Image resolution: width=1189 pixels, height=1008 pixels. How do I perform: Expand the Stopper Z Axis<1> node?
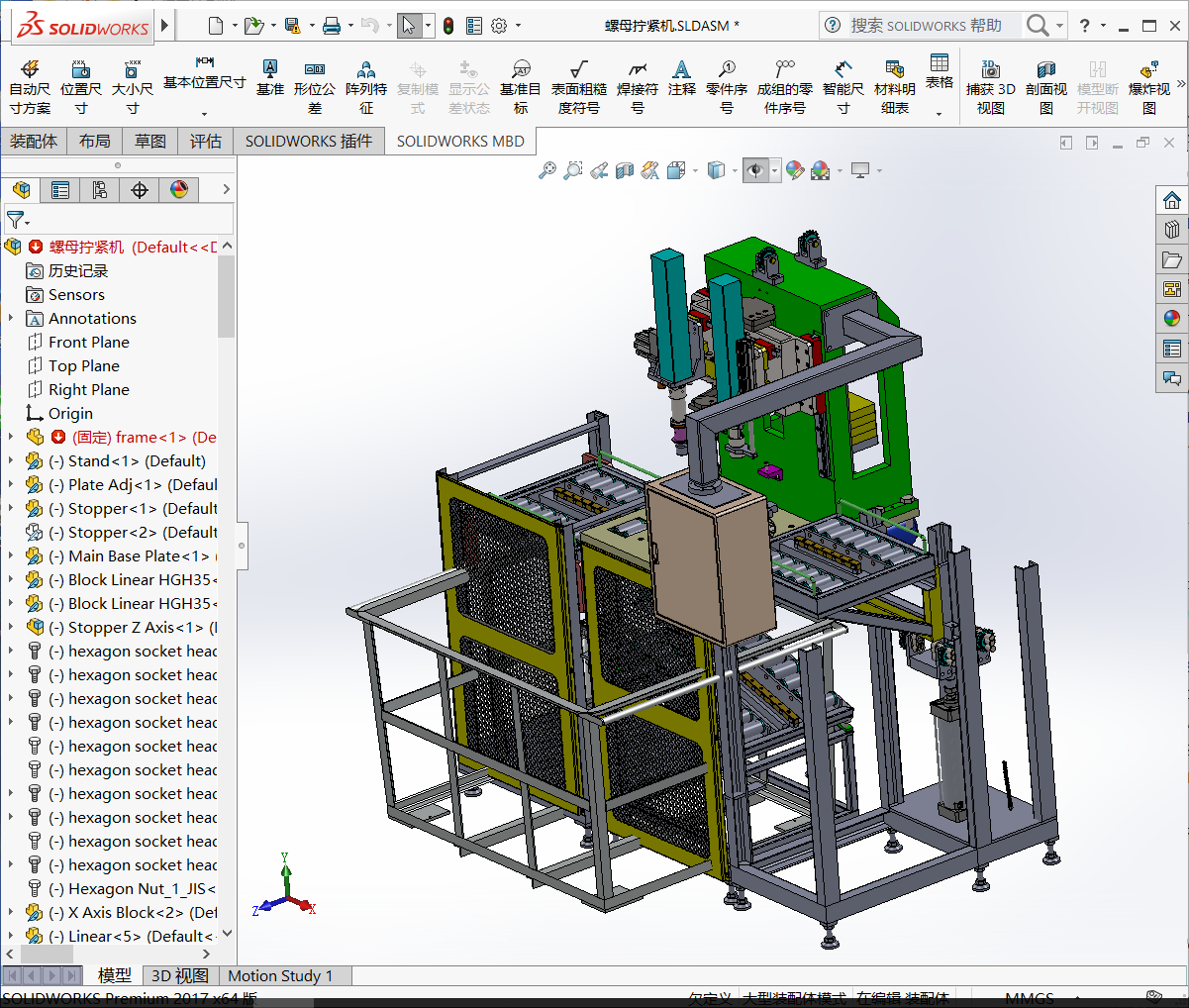pos(11,627)
